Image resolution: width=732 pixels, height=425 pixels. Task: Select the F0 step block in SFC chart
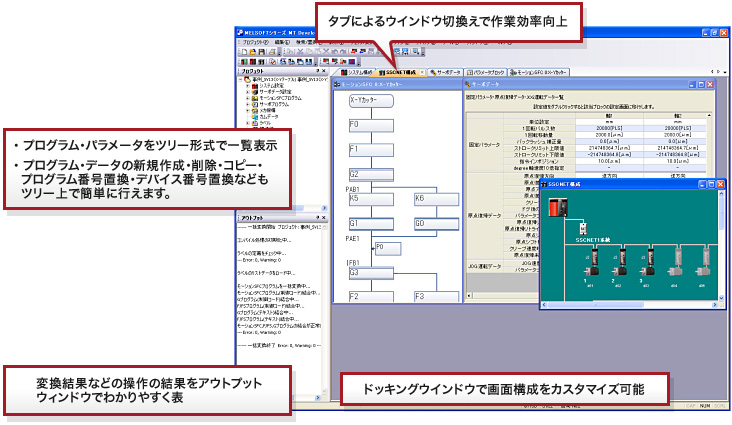[367, 125]
